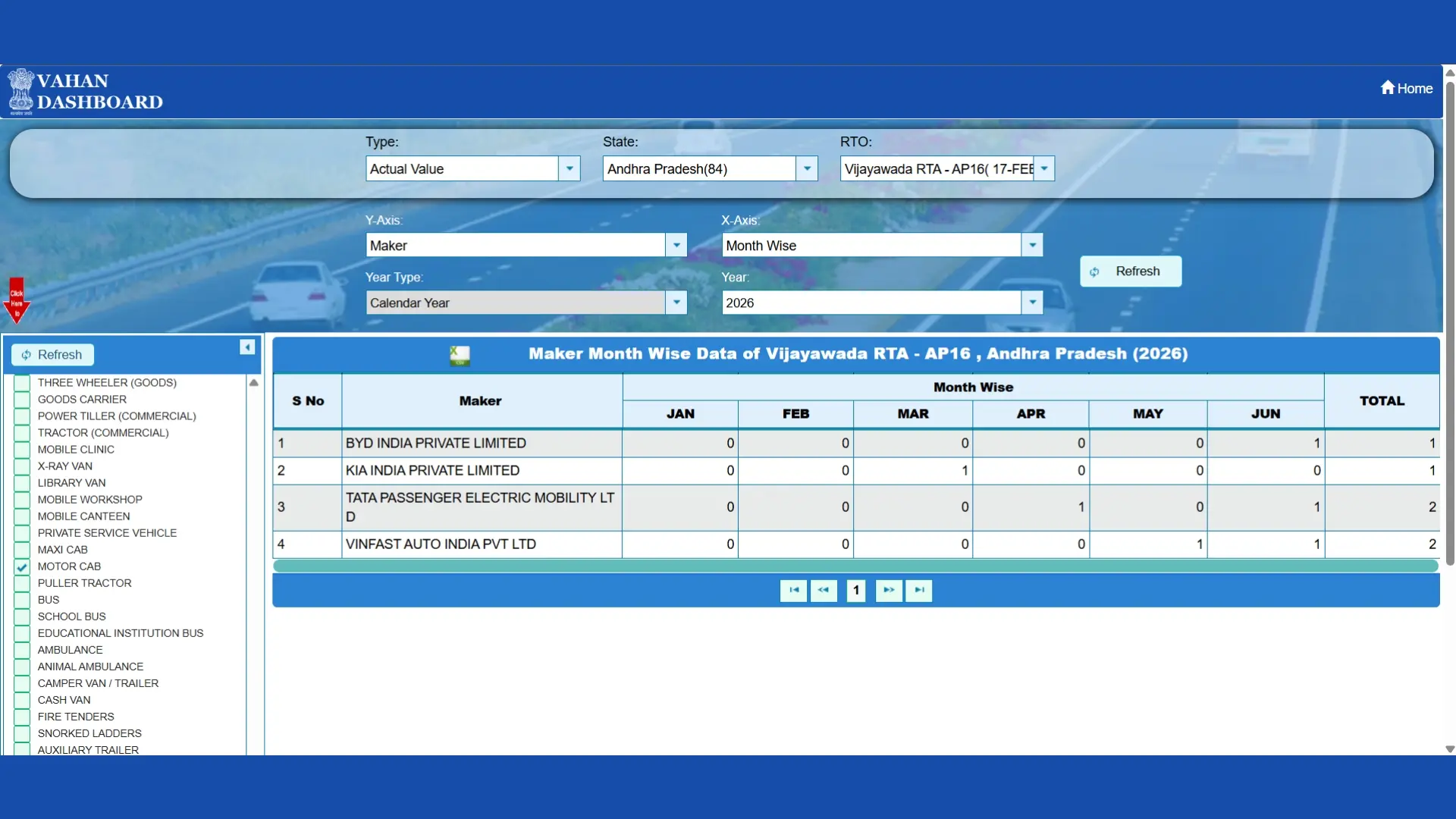Image resolution: width=1456 pixels, height=819 pixels.
Task: Click the top Refresh button near Year
Action: (1131, 271)
